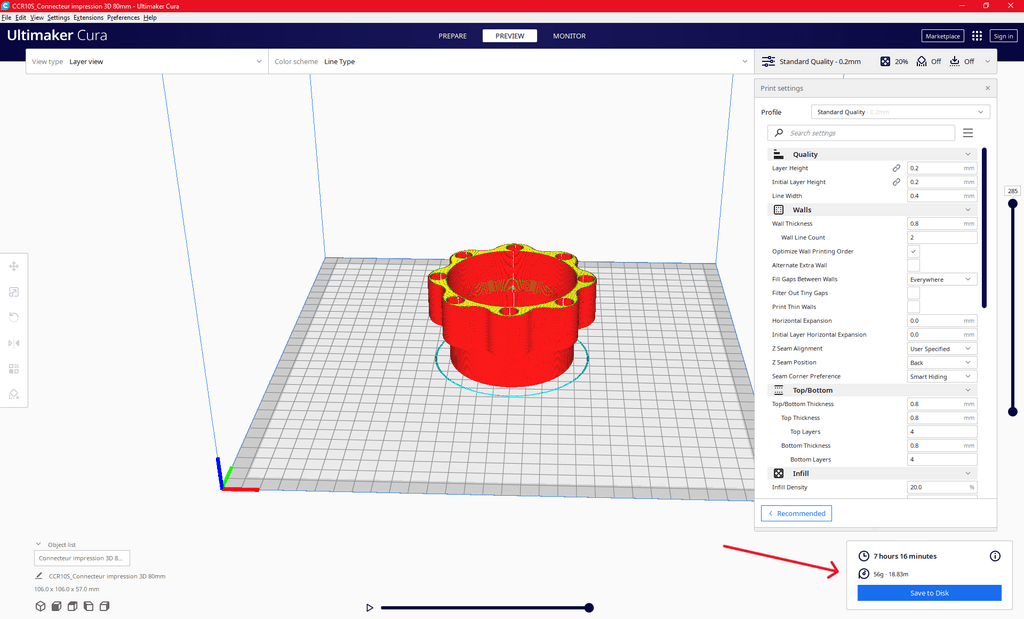Image resolution: width=1024 pixels, height=619 pixels.
Task: Play the layer simulation
Action: (x=369, y=607)
